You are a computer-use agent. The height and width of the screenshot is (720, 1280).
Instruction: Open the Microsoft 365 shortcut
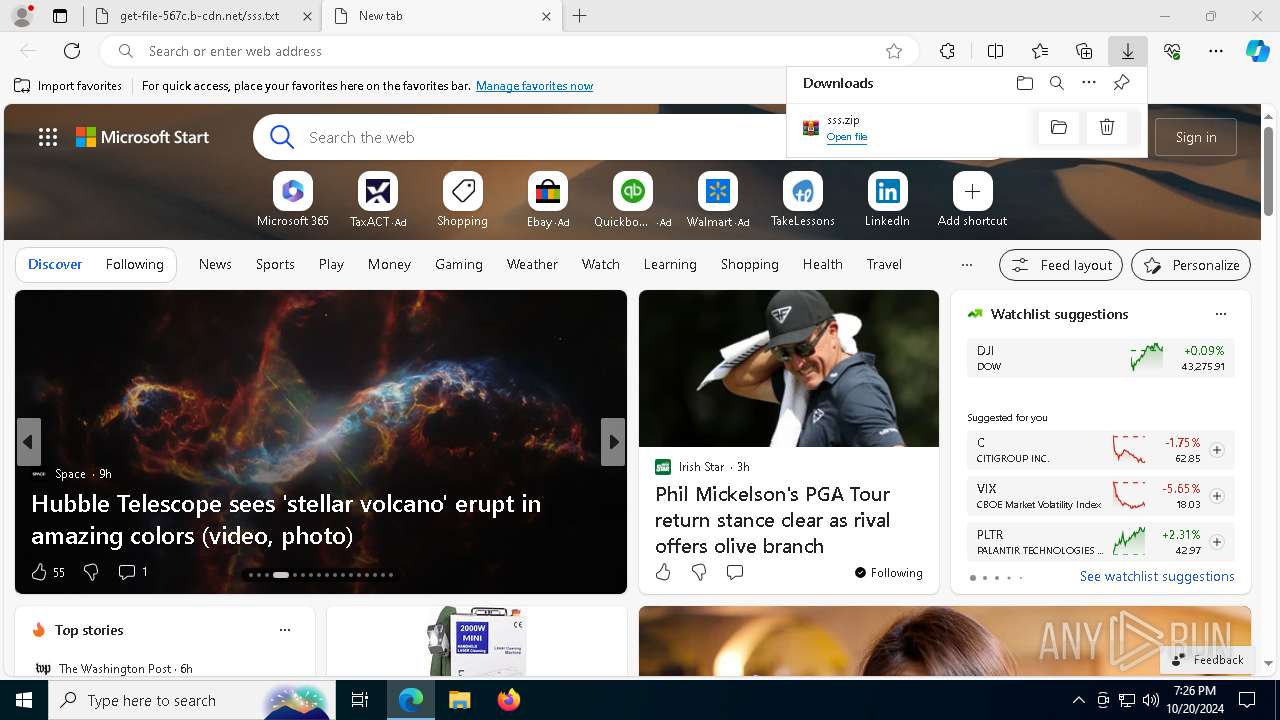(293, 200)
